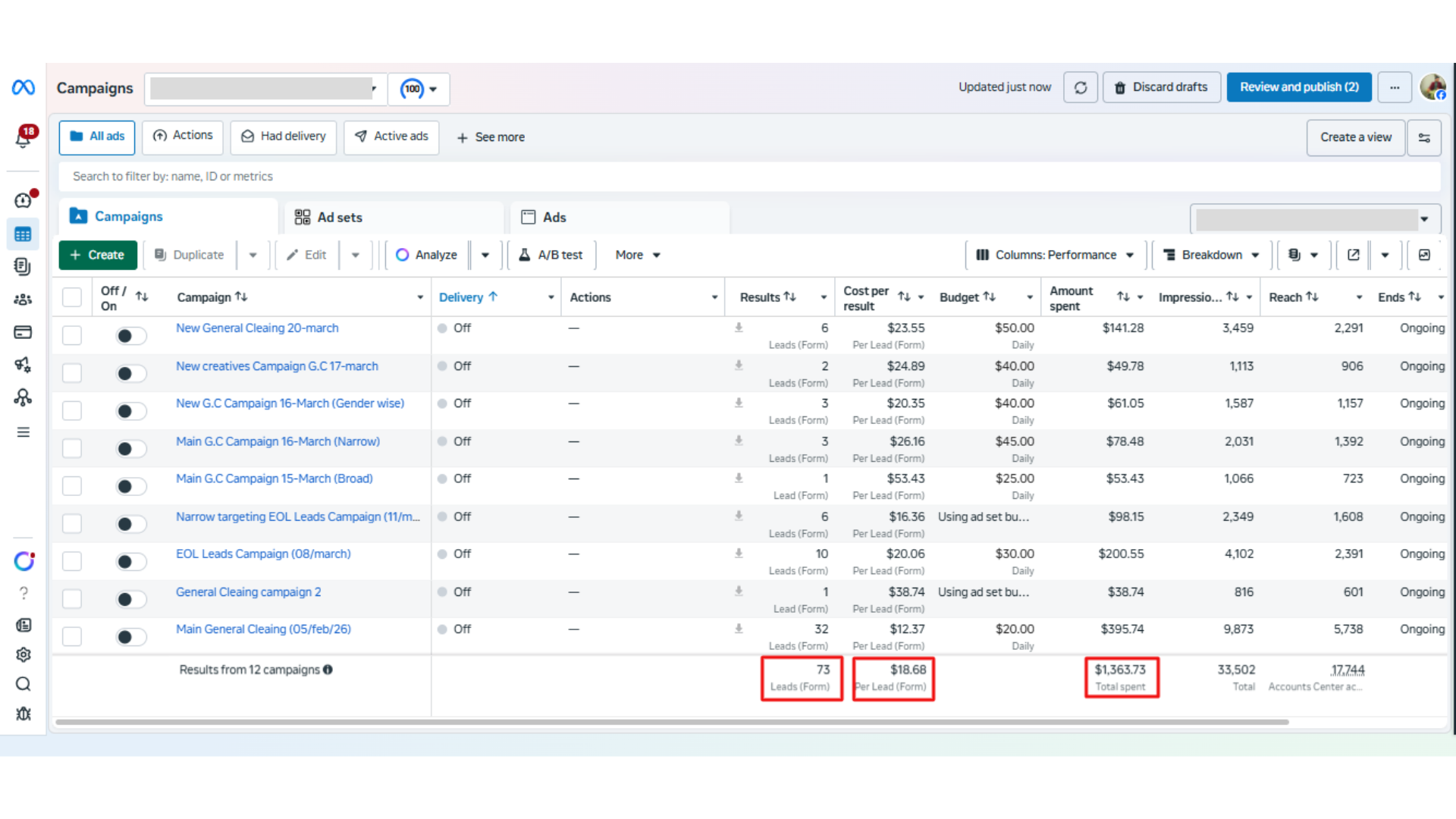
Task: Toggle on New General Cleaing 20-march campaign
Action: (x=130, y=336)
